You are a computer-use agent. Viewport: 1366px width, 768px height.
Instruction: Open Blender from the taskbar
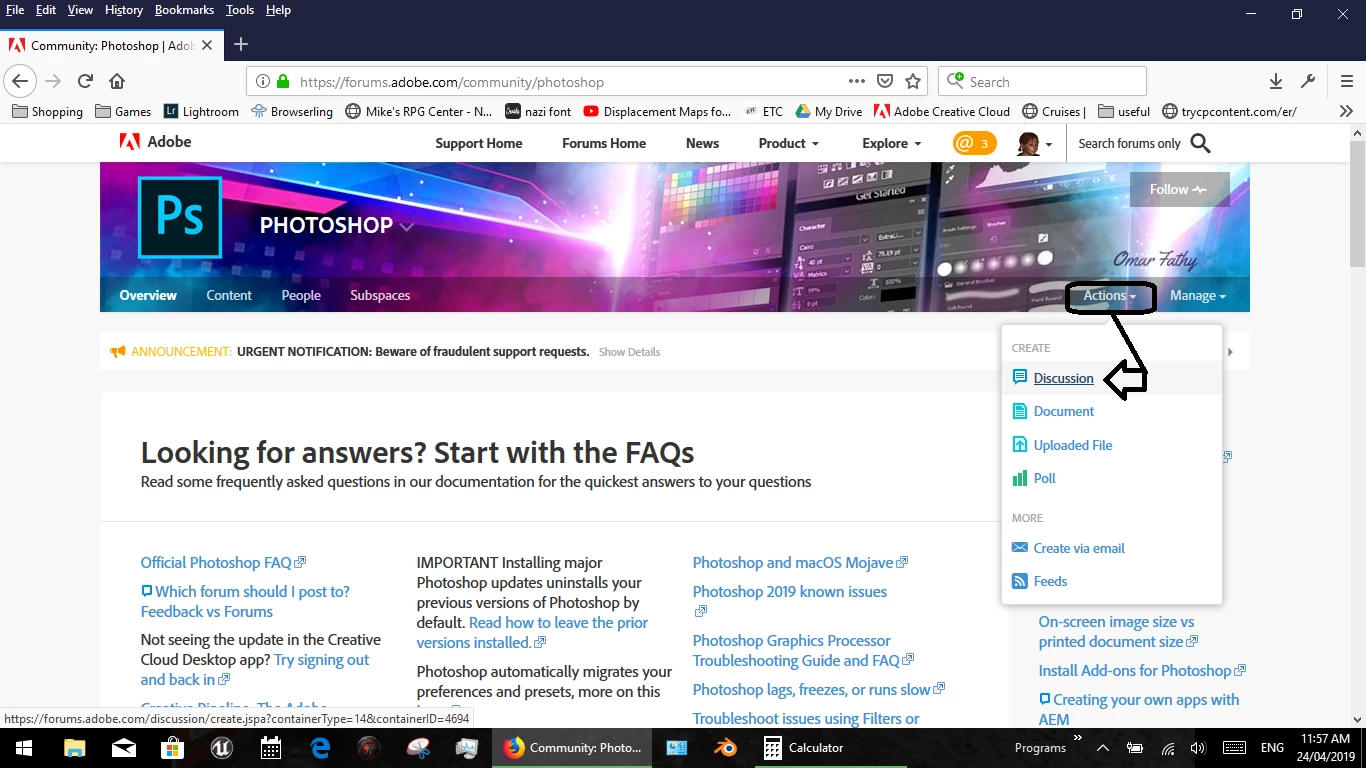pyautogui.click(x=724, y=747)
